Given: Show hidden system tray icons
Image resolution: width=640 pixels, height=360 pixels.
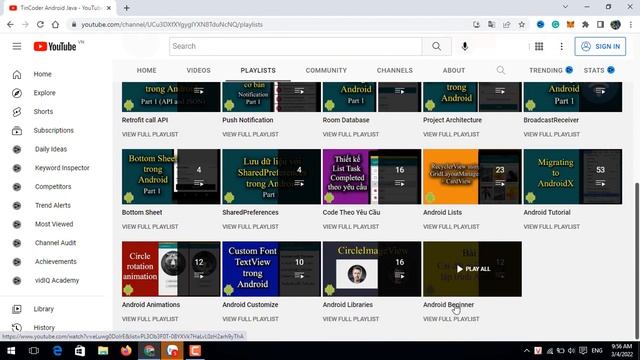Looking at the screenshot, I should pos(527,351).
